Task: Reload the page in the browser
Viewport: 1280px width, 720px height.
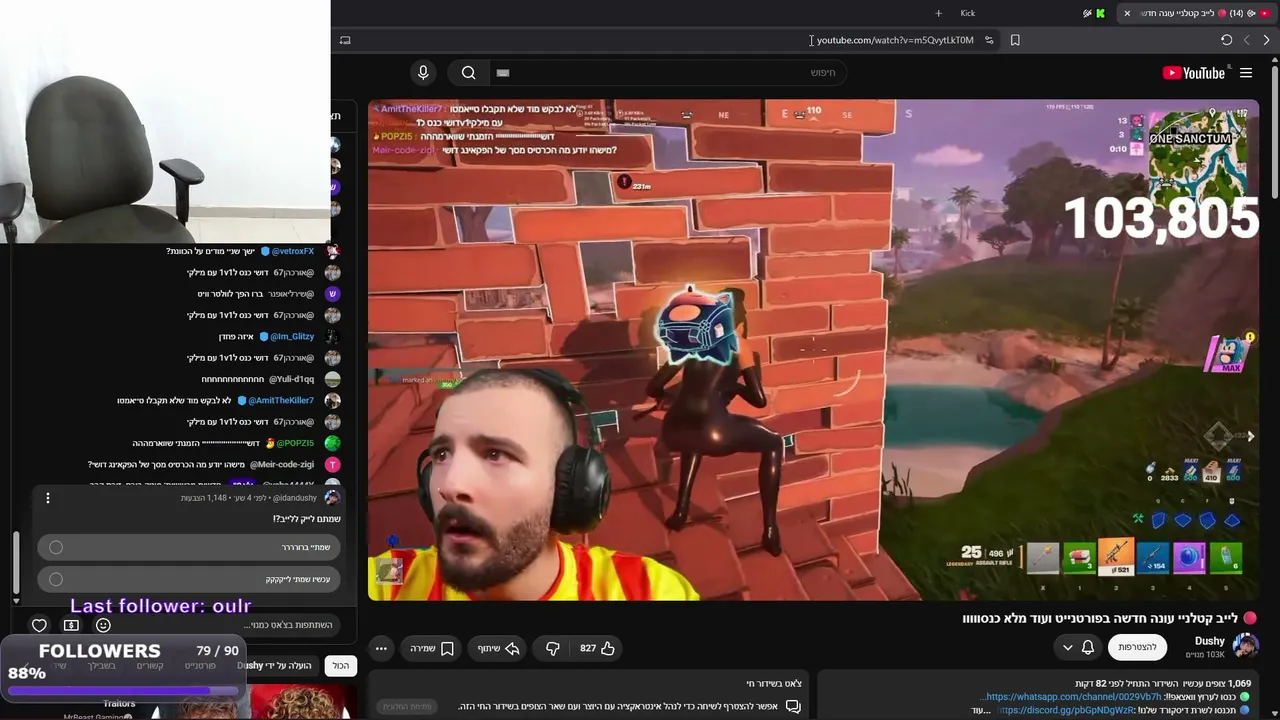Action: tap(1226, 40)
